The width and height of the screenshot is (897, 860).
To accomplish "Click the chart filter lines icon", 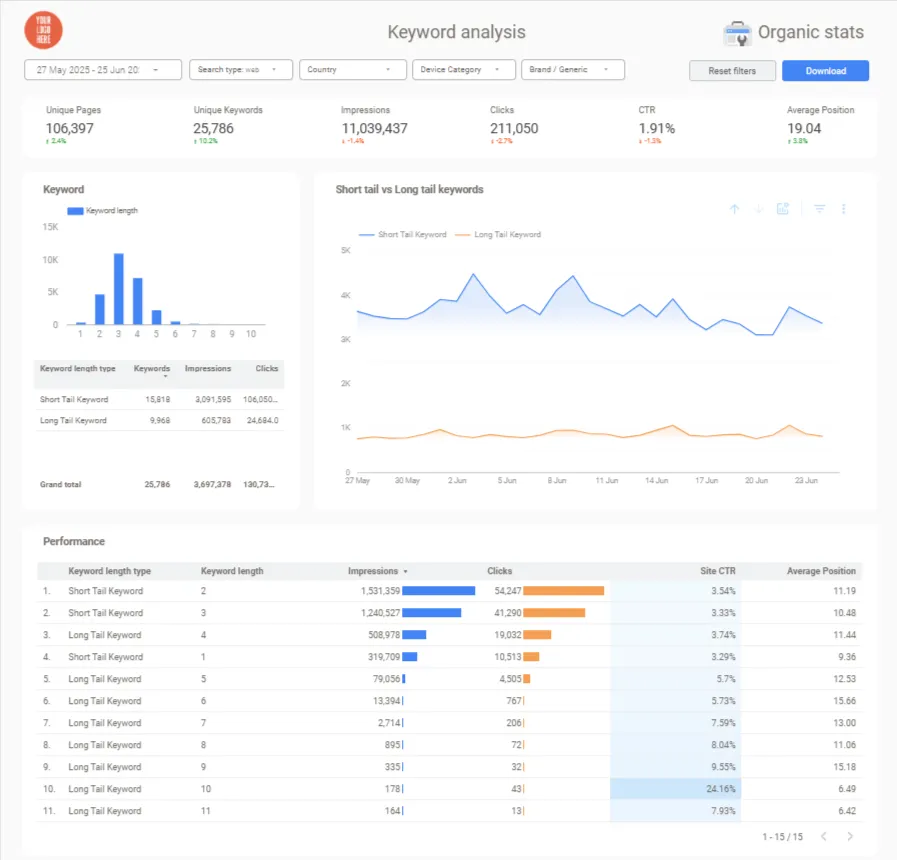I will [819, 209].
